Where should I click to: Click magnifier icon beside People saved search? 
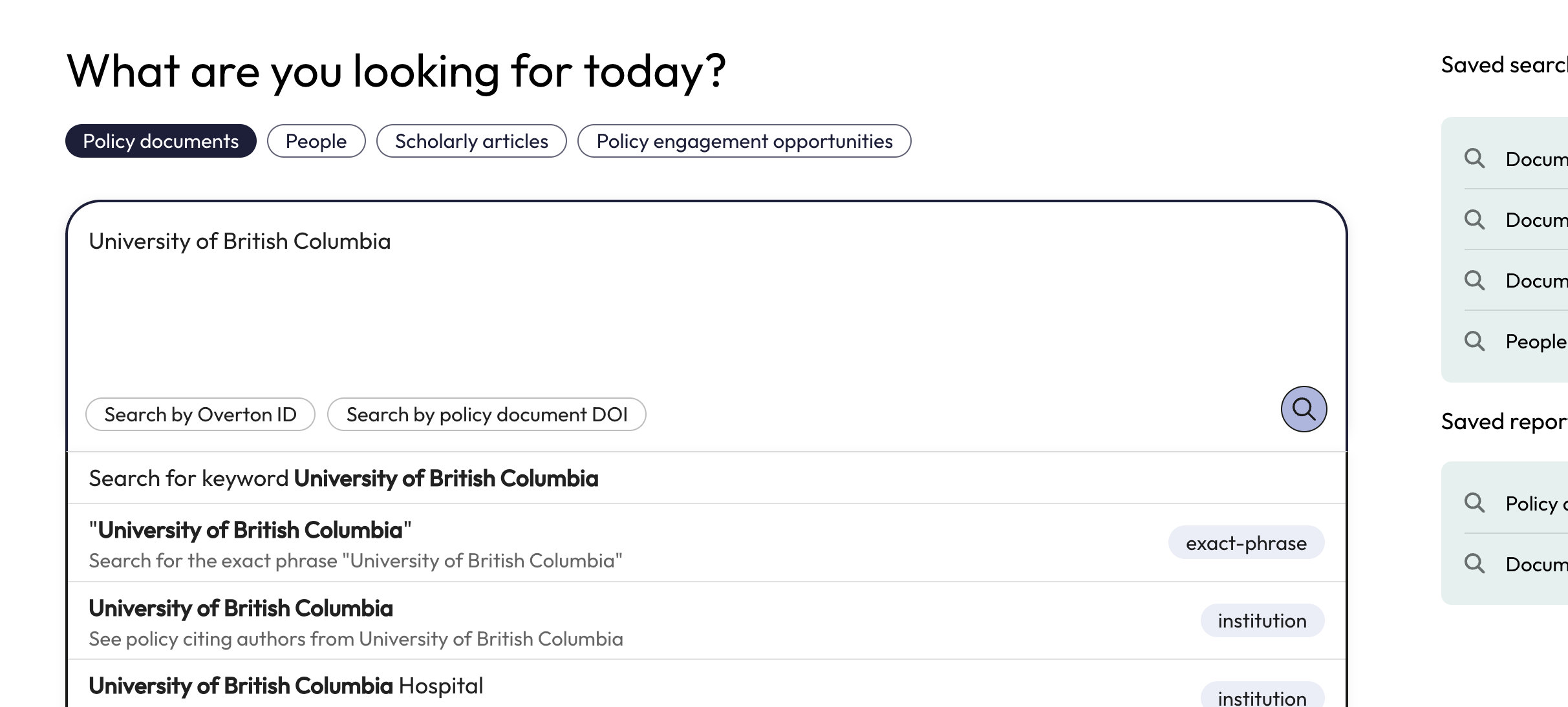[x=1474, y=341]
